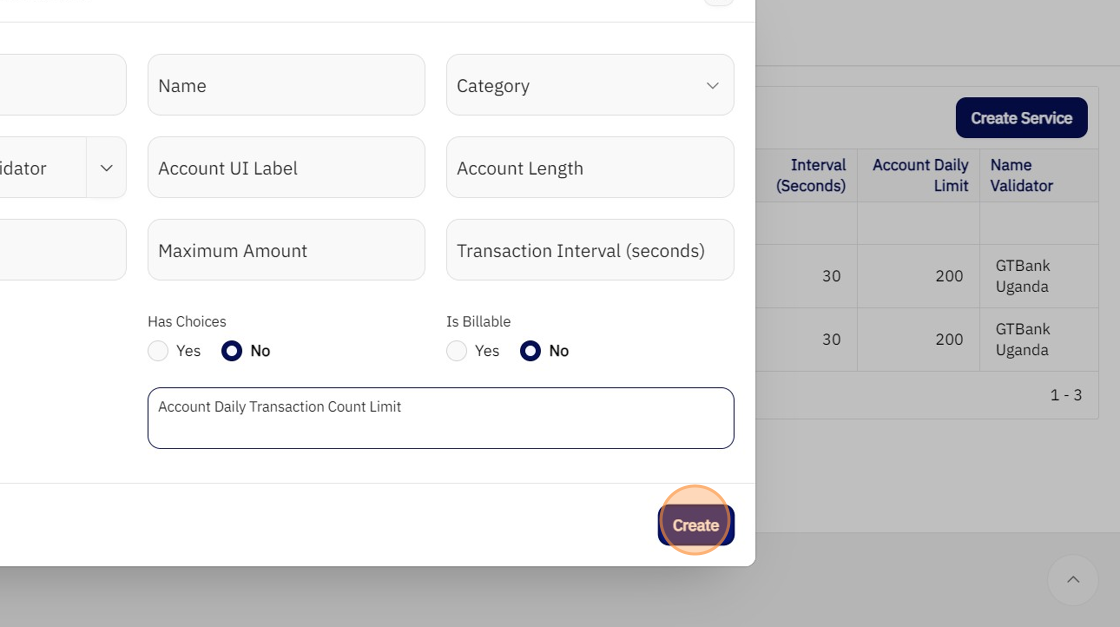The width and height of the screenshot is (1120, 627).
Task: Click the Create Service button
Action: (1021, 118)
